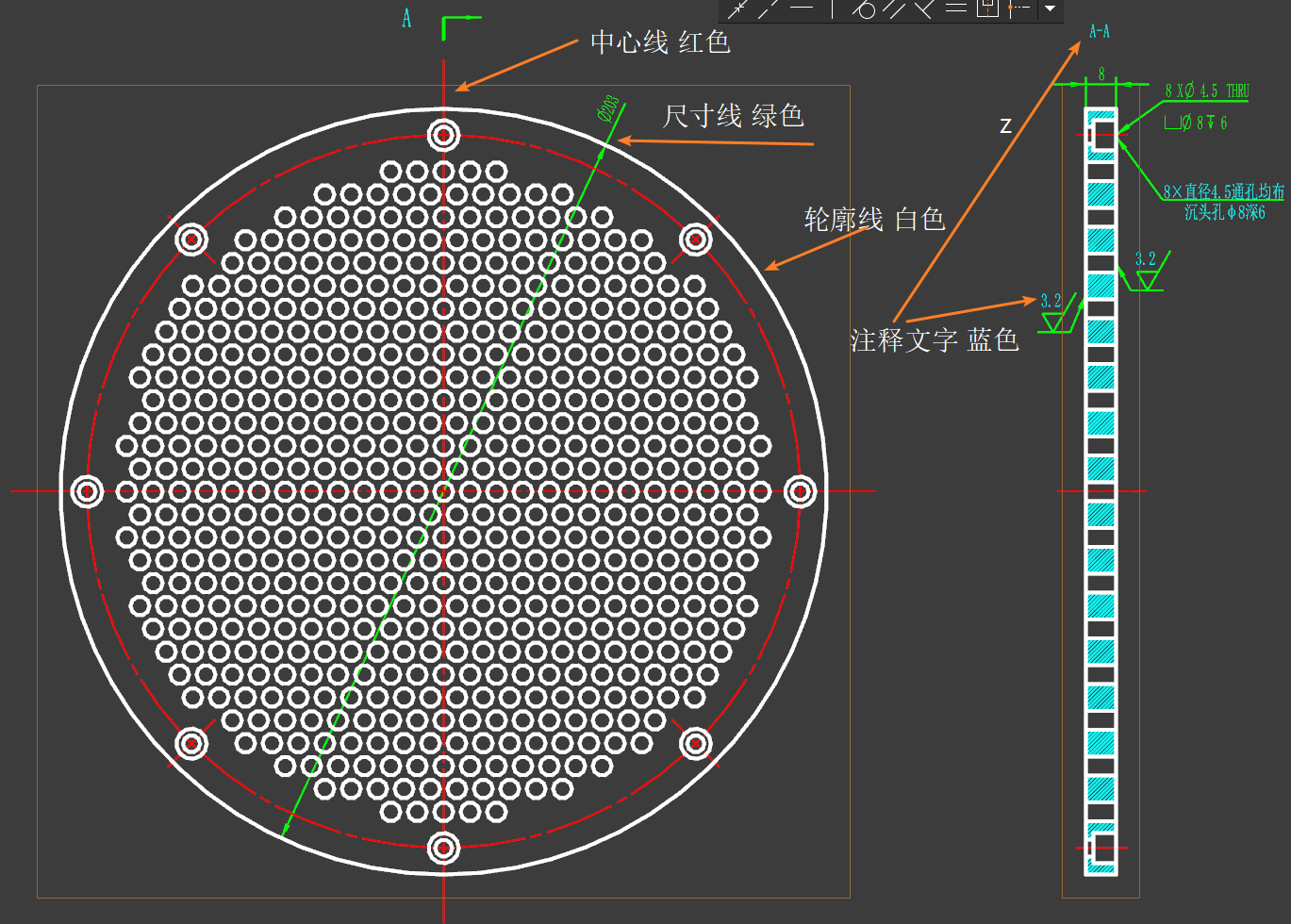Image resolution: width=1291 pixels, height=924 pixels.
Task: Select the Parallel constraint icon
Action: coord(894,9)
